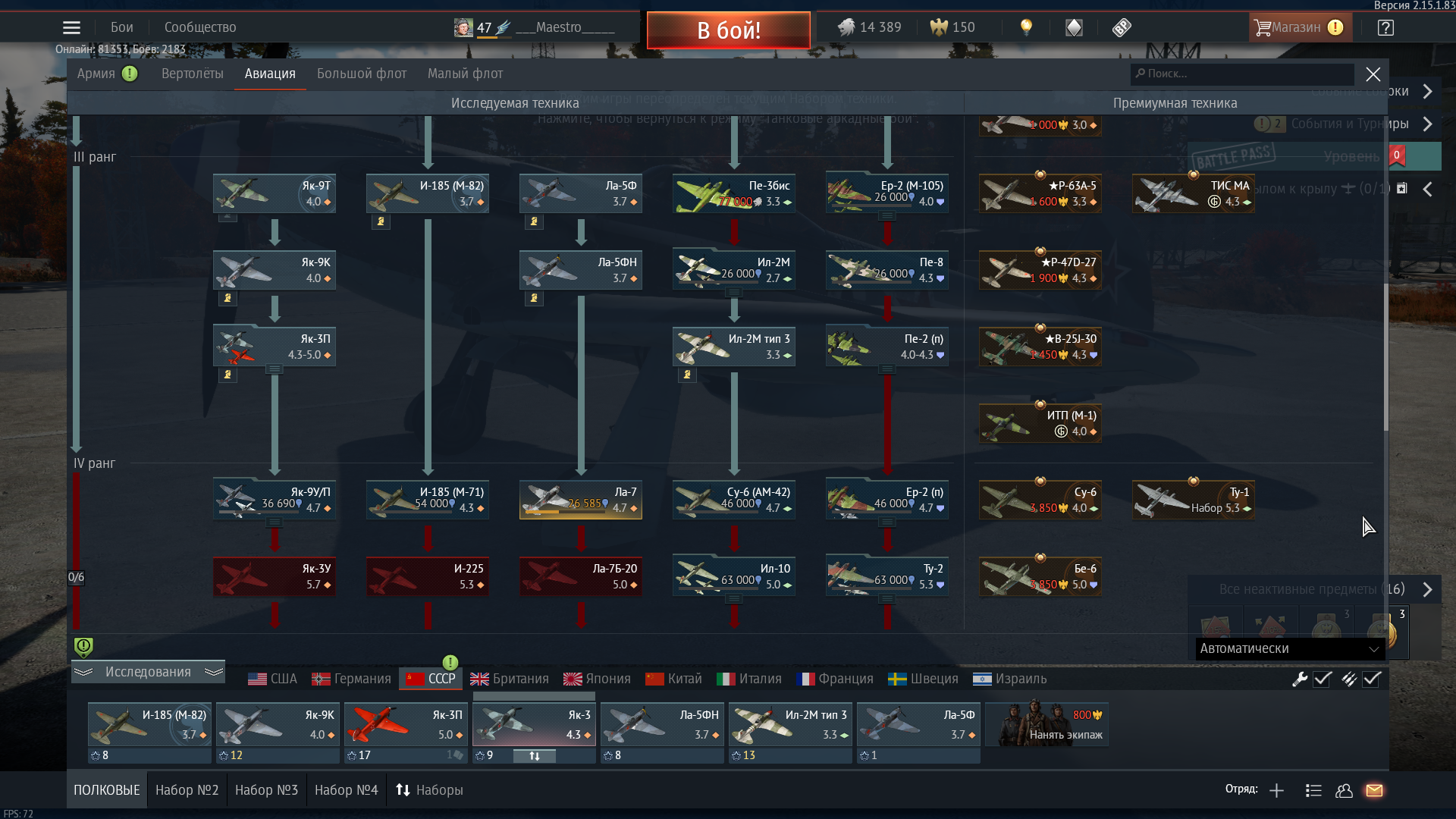Image resolution: width=1456 pixels, height=819 pixels.
Task: Click the Поиск search field
Action: (1242, 74)
